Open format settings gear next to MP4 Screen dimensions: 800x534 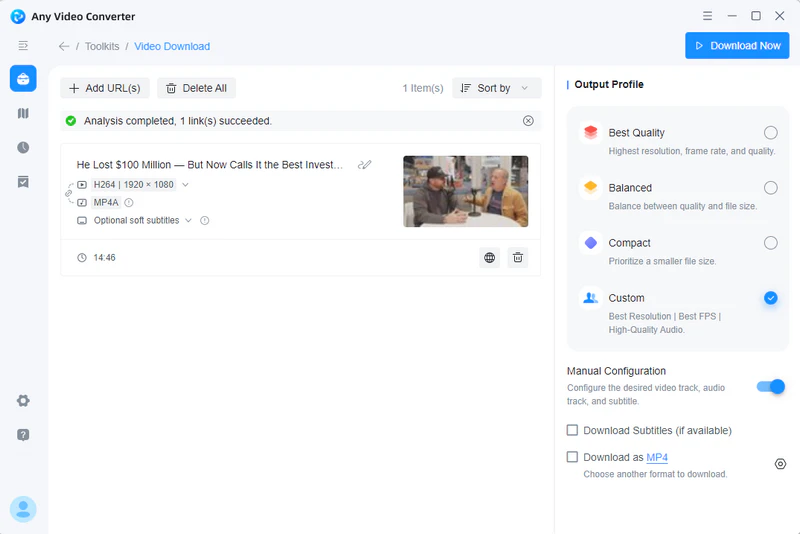pos(780,464)
